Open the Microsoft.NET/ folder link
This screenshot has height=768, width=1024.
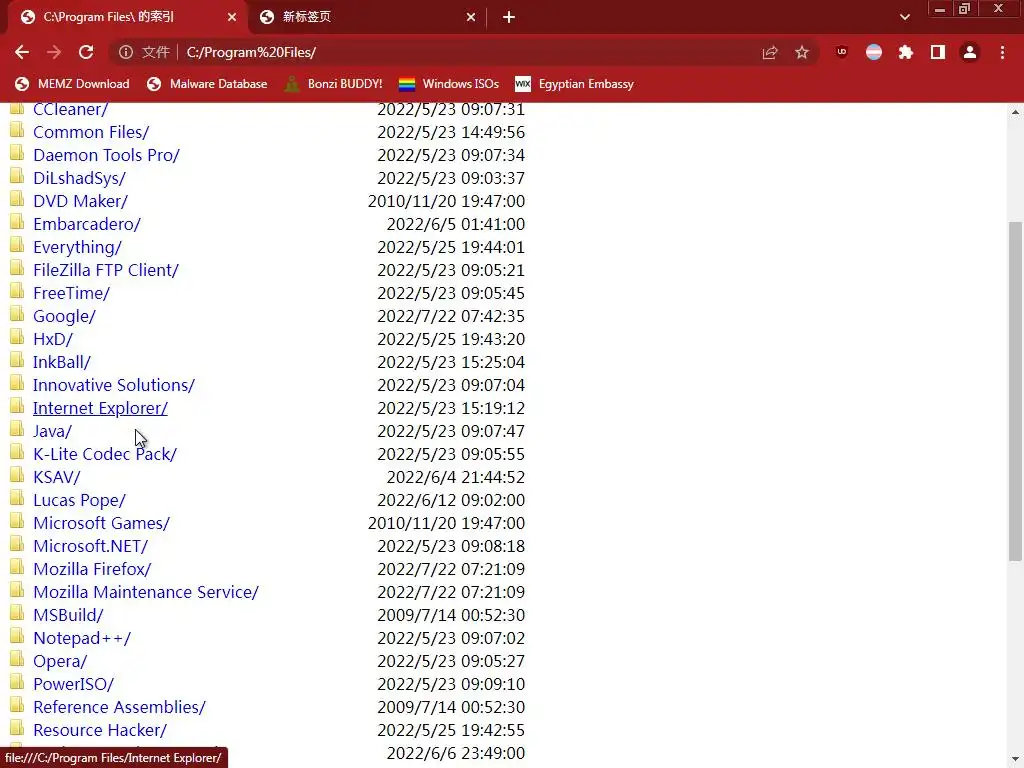(90, 546)
